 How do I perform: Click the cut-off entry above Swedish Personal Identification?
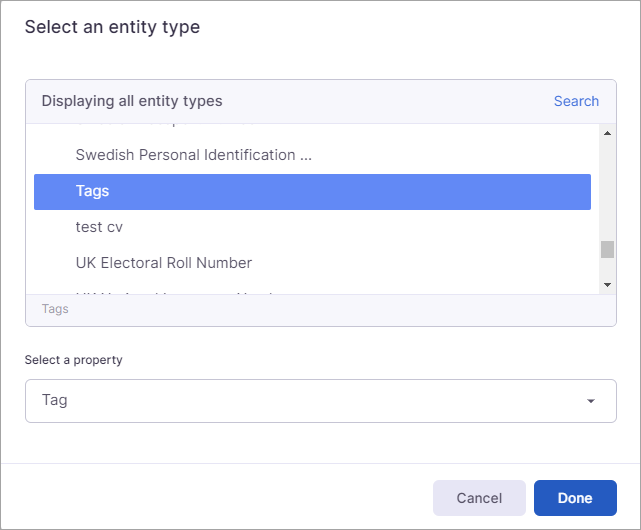(165, 127)
